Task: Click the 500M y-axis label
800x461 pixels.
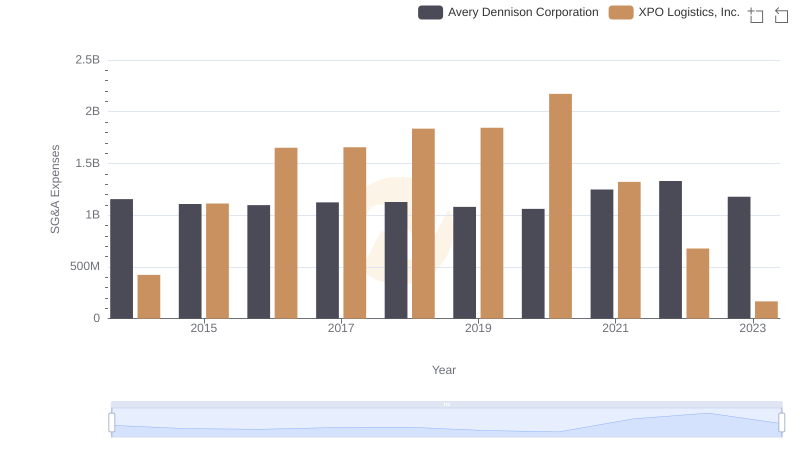Action: click(85, 266)
